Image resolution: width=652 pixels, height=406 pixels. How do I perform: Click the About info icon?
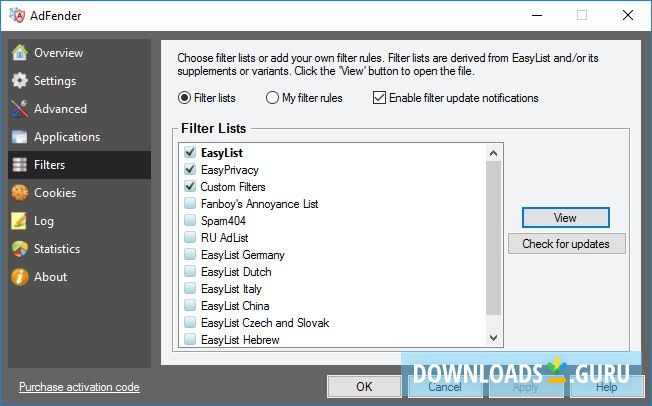[x=20, y=277]
